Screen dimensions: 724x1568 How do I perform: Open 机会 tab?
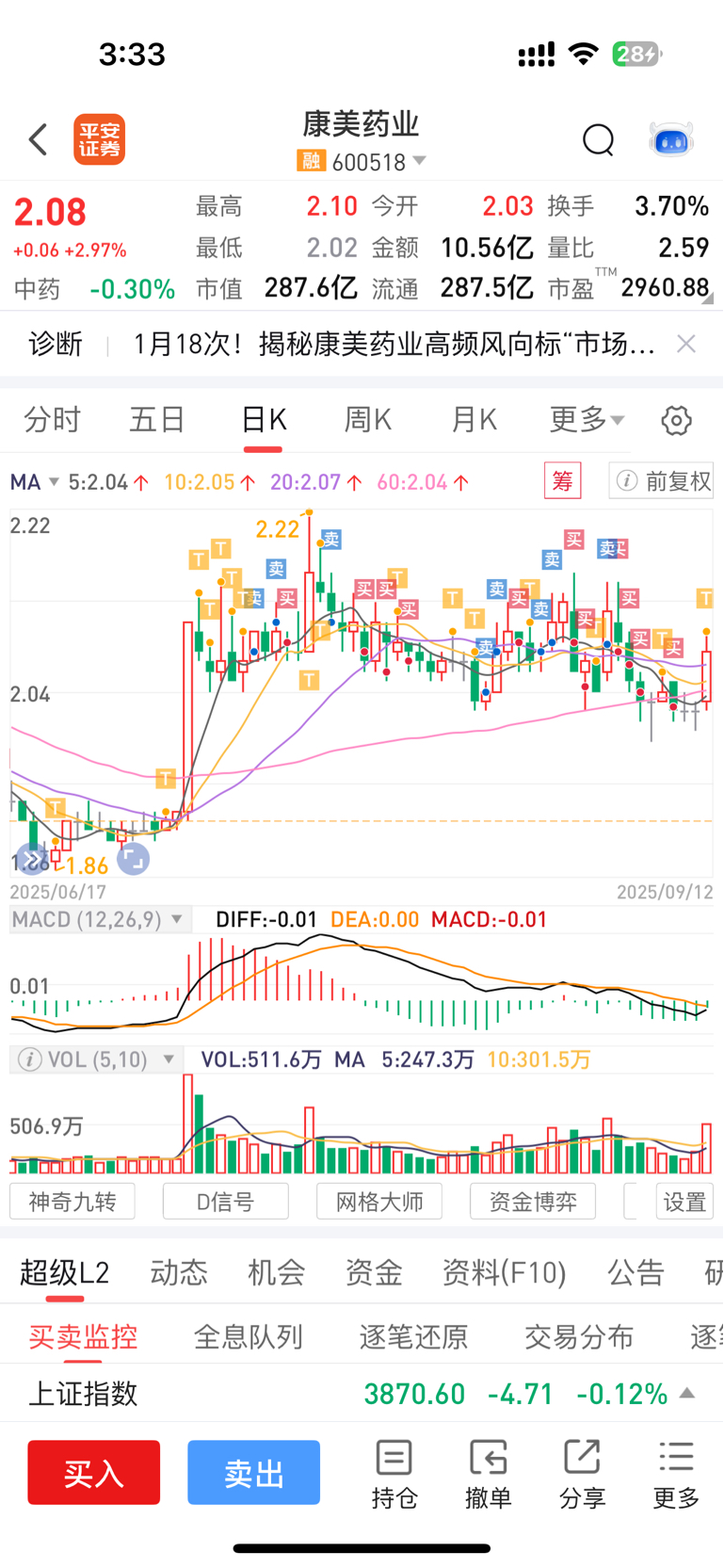(276, 1273)
